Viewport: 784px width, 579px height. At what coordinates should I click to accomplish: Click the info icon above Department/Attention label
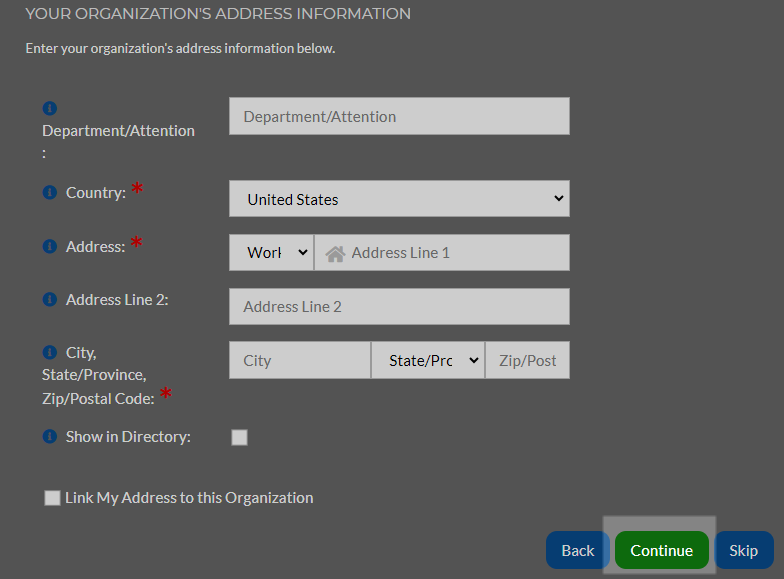click(x=50, y=108)
